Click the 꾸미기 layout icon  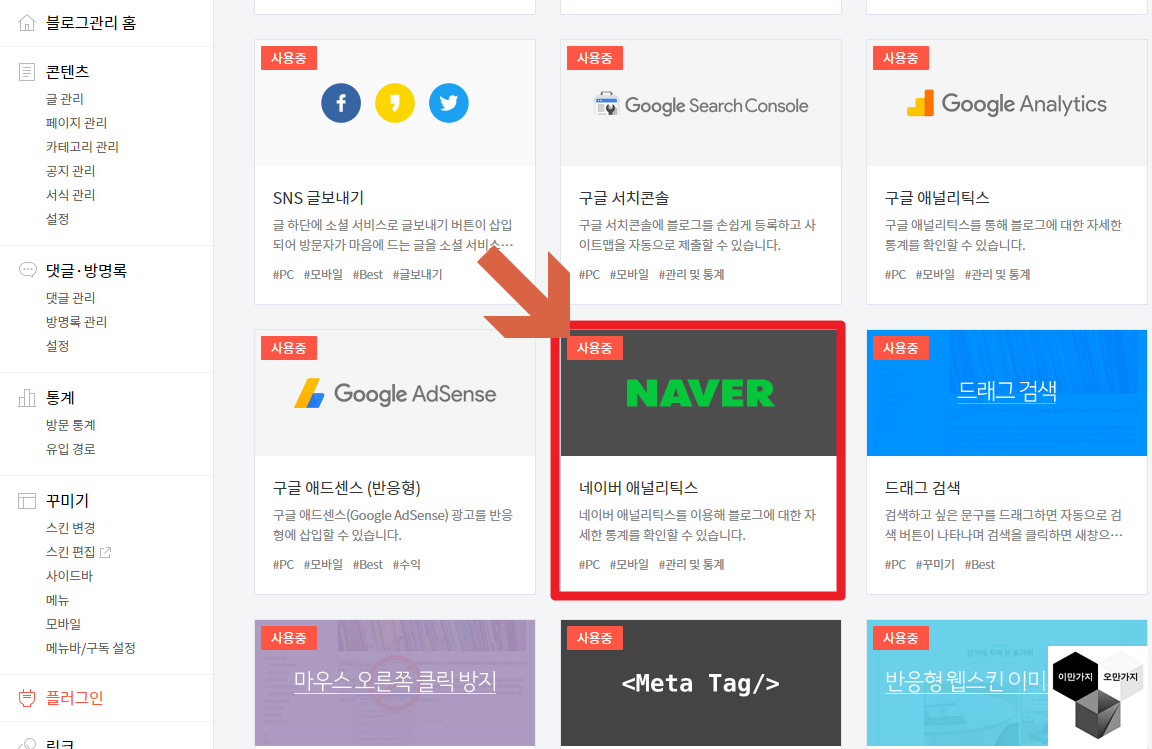26,501
